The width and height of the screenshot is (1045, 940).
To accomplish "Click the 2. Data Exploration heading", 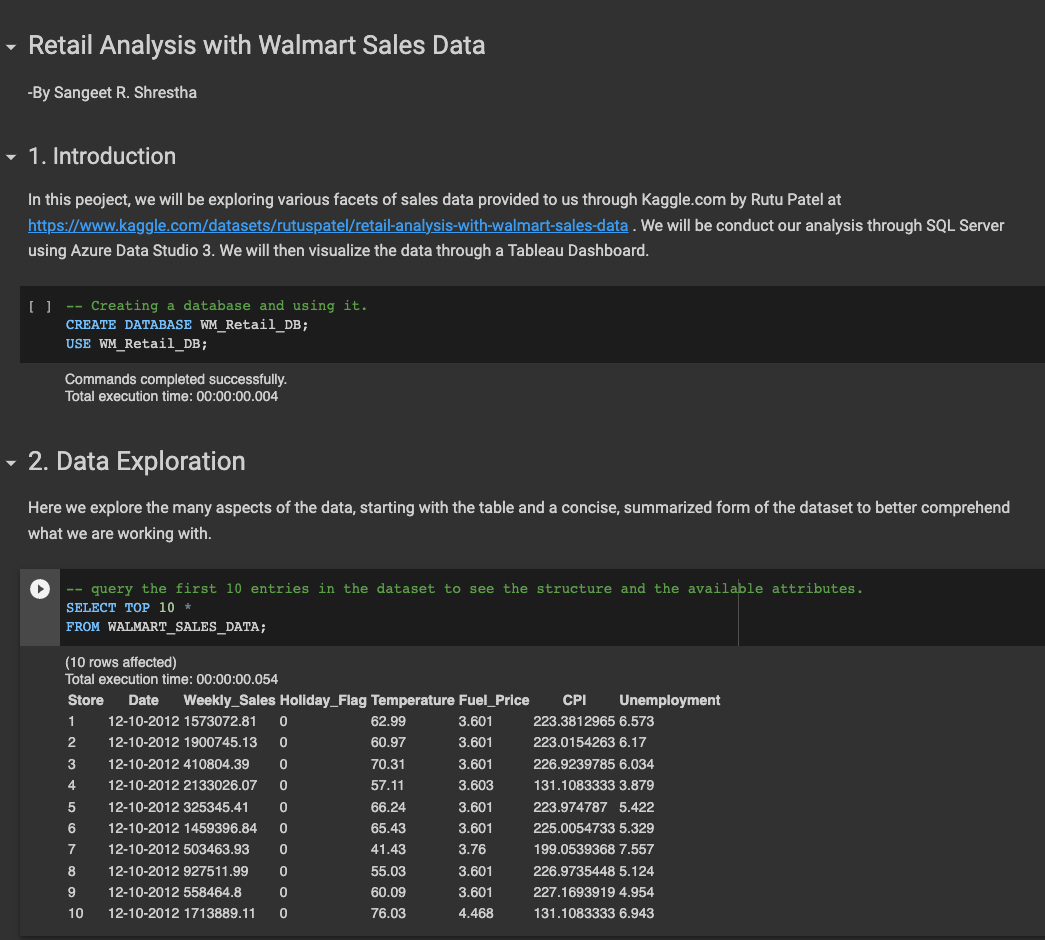I will 137,461.
